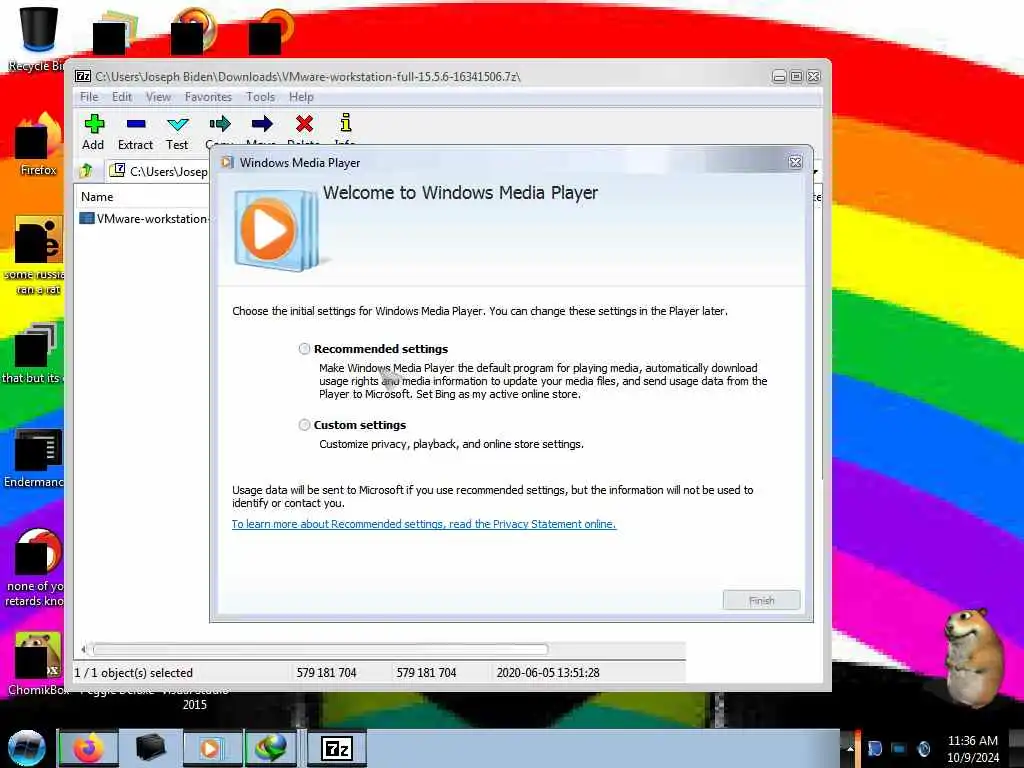1024x768 pixels.
Task: Select the ChomikBox desktop icon
Action: tap(36, 663)
